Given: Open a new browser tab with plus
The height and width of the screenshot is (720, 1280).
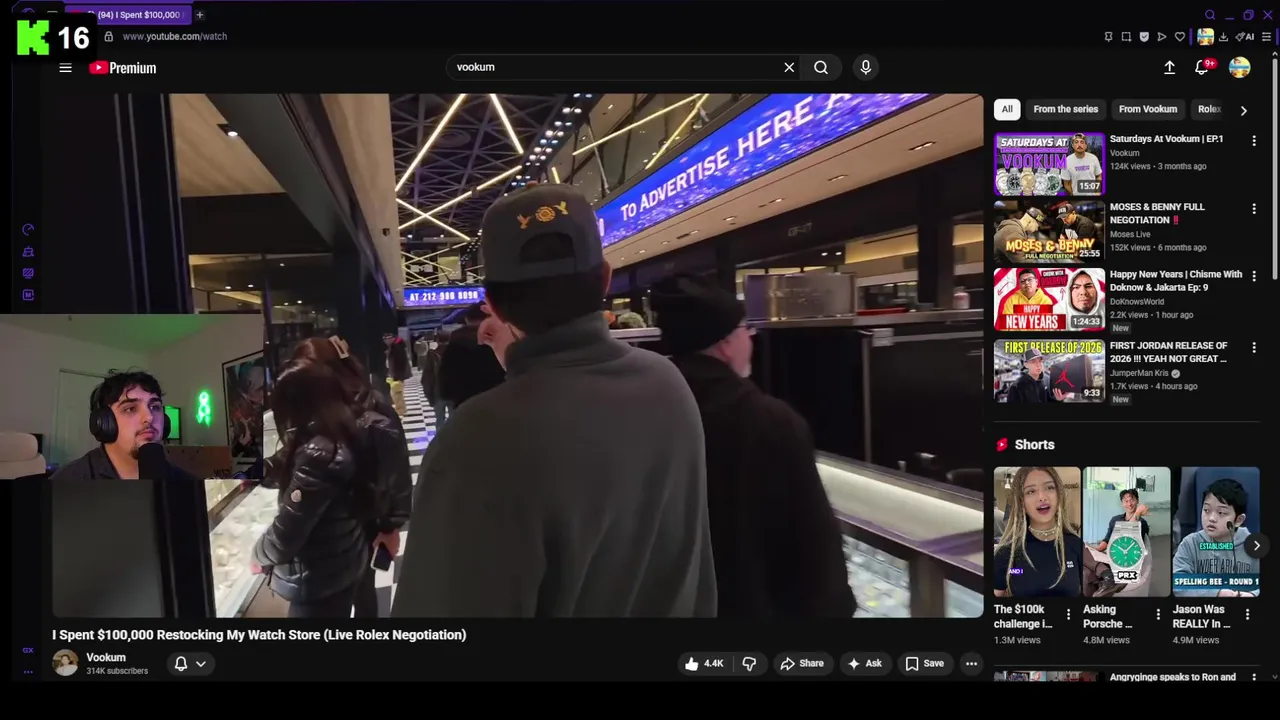Looking at the screenshot, I should [199, 15].
